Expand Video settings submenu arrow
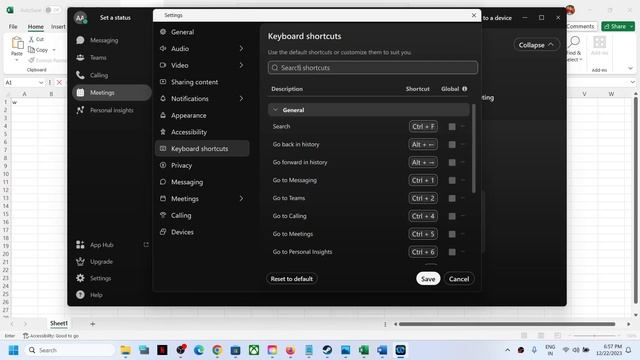640x360 pixels. click(x=241, y=65)
